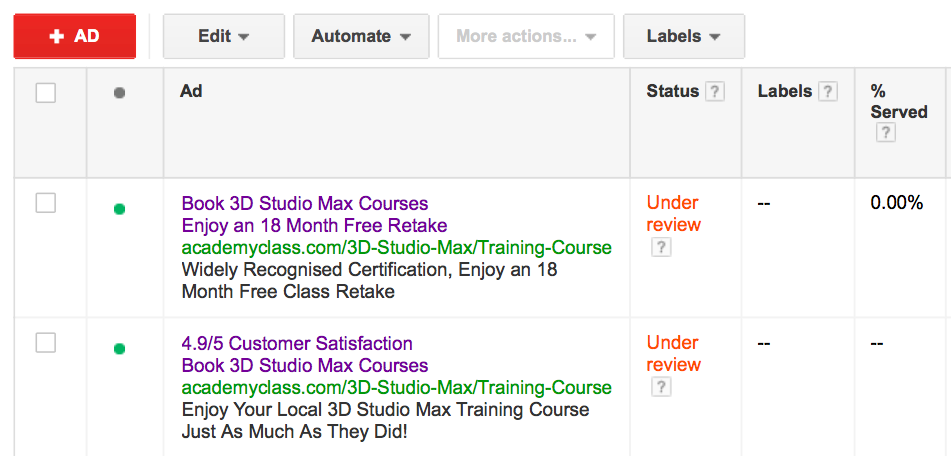This screenshot has width=951, height=456.
Task: Select checkbox for 4.9/5 Customer Satisfaction ad
Action: point(46,343)
